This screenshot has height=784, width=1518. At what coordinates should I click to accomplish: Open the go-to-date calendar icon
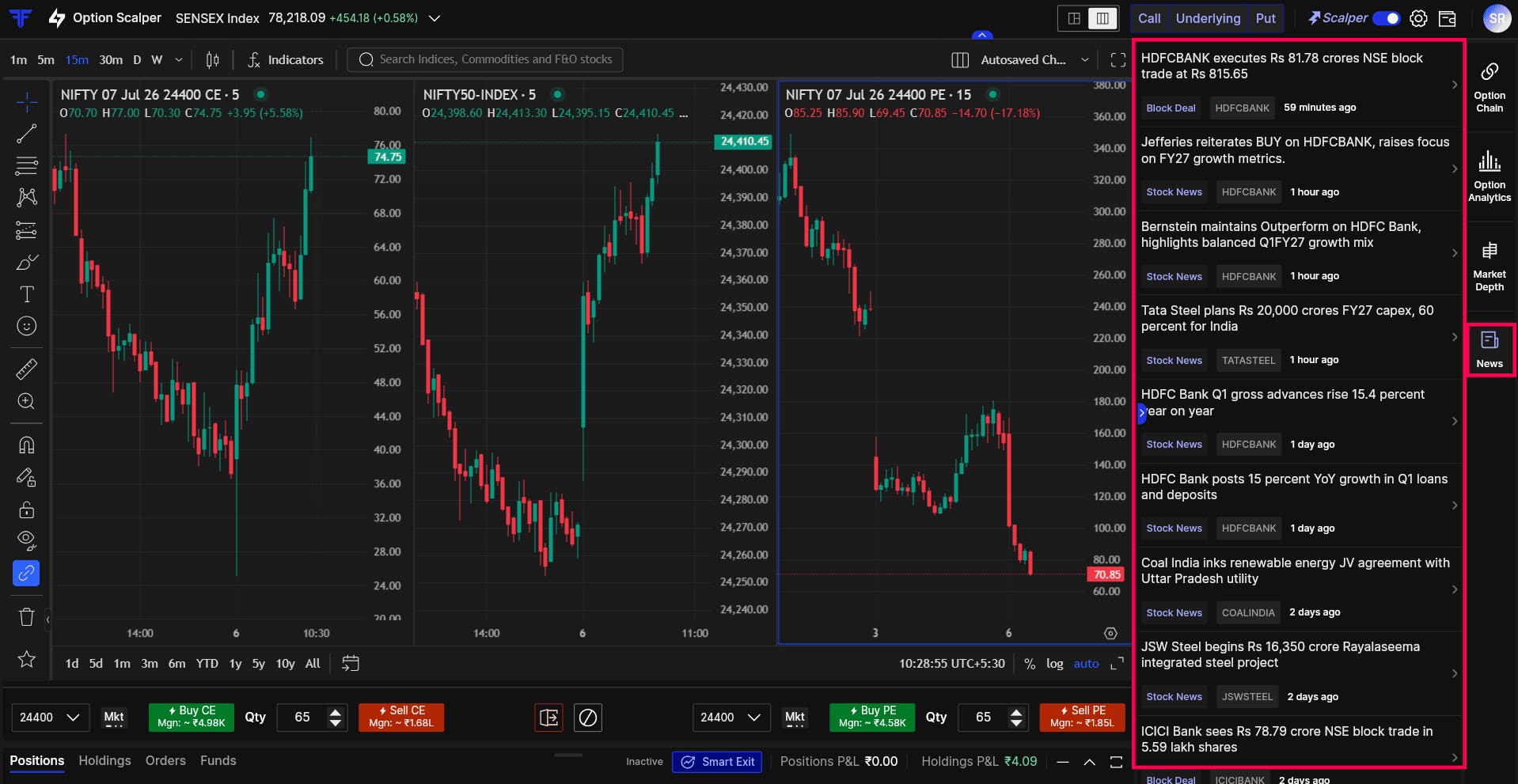pos(350,664)
